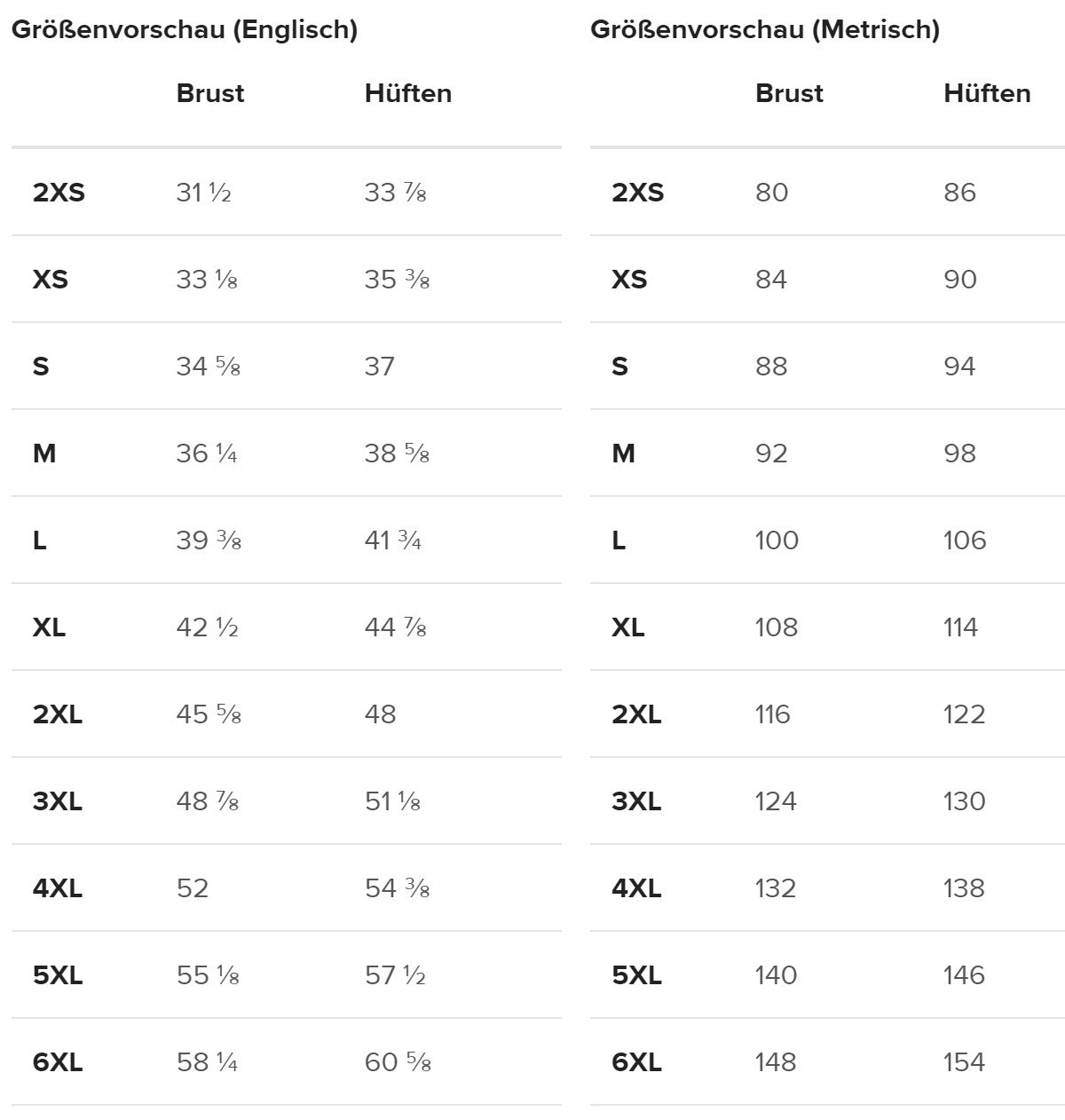Click the Größenvorschau (Metrisch) heading
The height and width of the screenshot is (1120, 1065).
764,30
